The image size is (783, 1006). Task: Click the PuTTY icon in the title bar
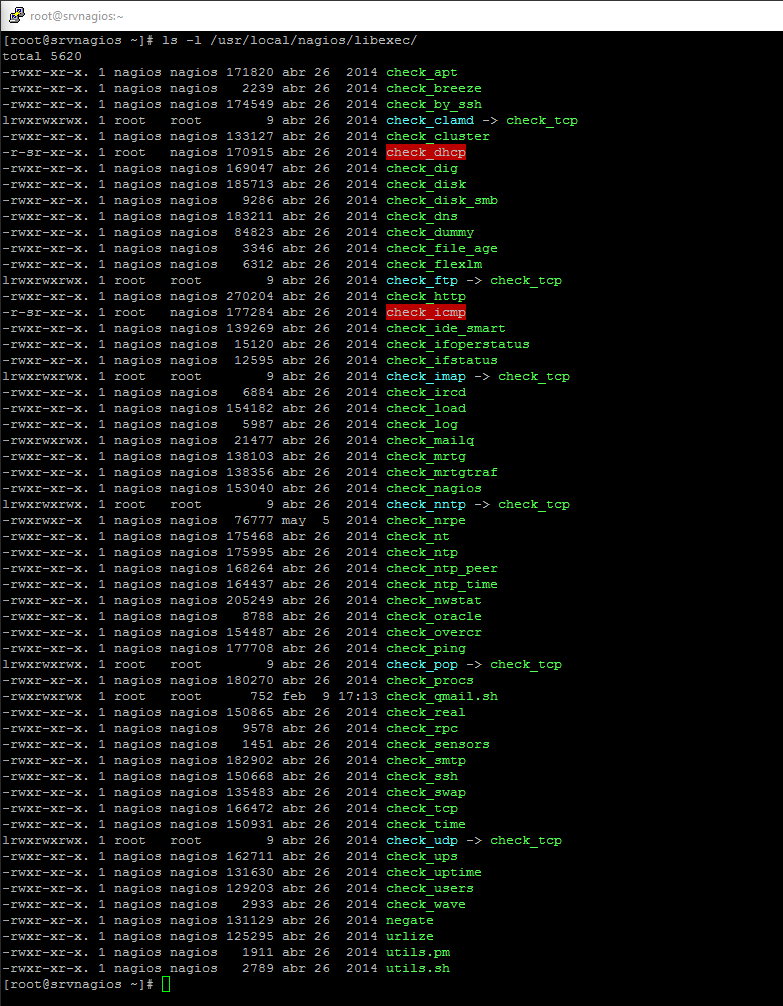[x=15, y=15]
